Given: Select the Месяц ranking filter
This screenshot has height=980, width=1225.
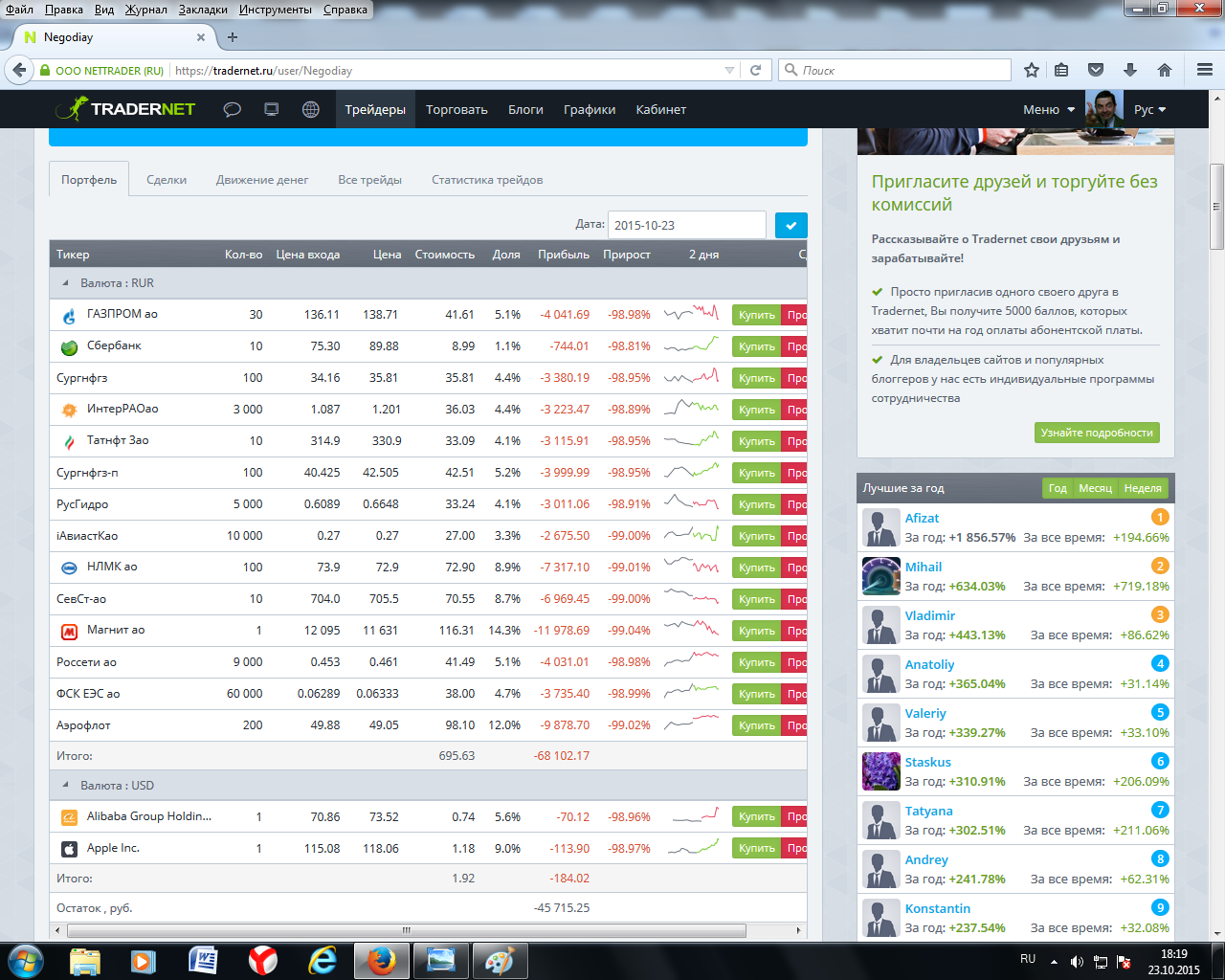Looking at the screenshot, I should [1095, 488].
